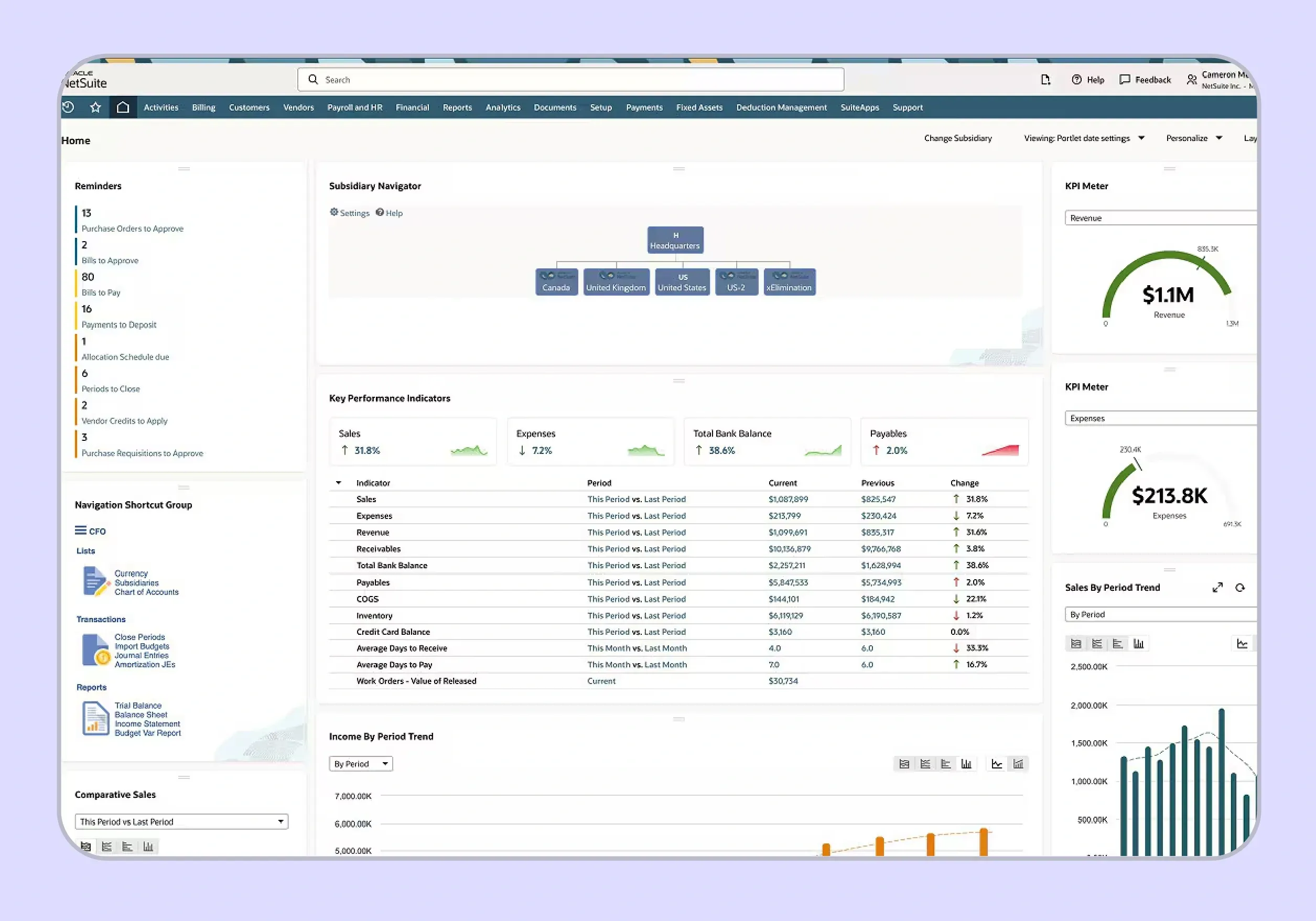Image resolution: width=1316 pixels, height=921 pixels.
Task: Open the Expenses KPI Meter dropdown
Action: pyautogui.click(x=1161, y=418)
